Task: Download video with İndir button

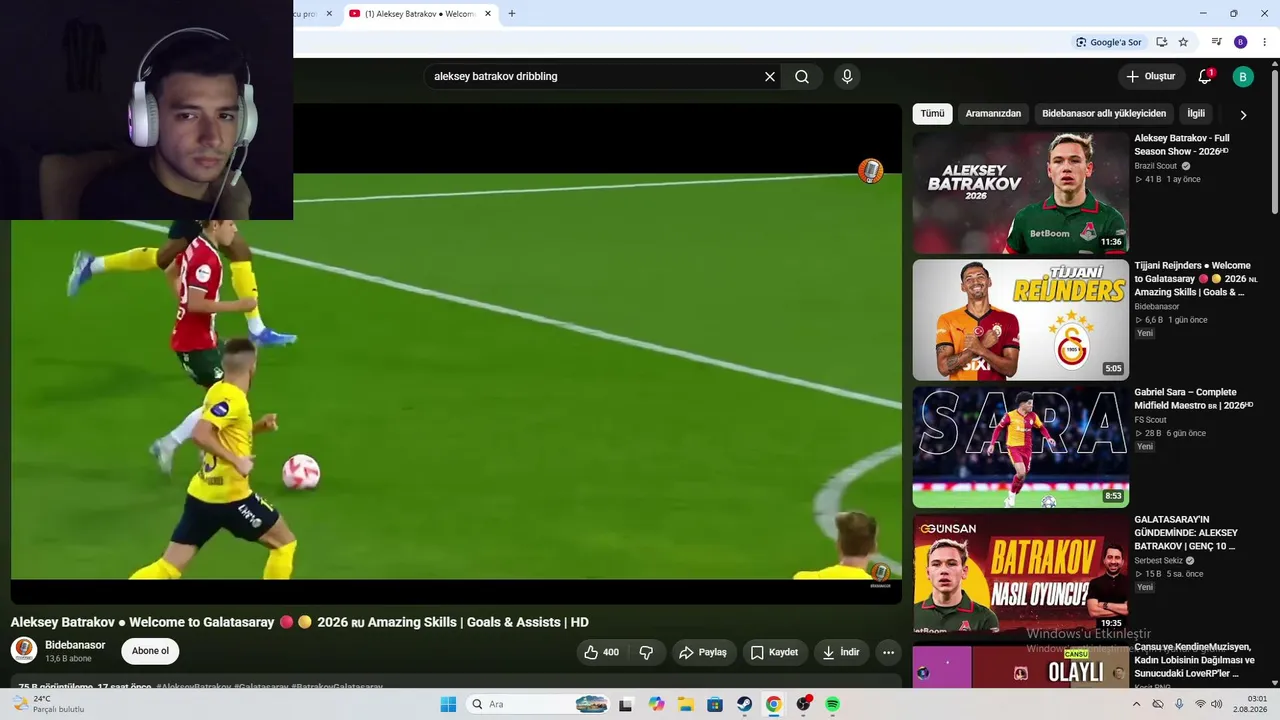Action: (x=841, y=652)
